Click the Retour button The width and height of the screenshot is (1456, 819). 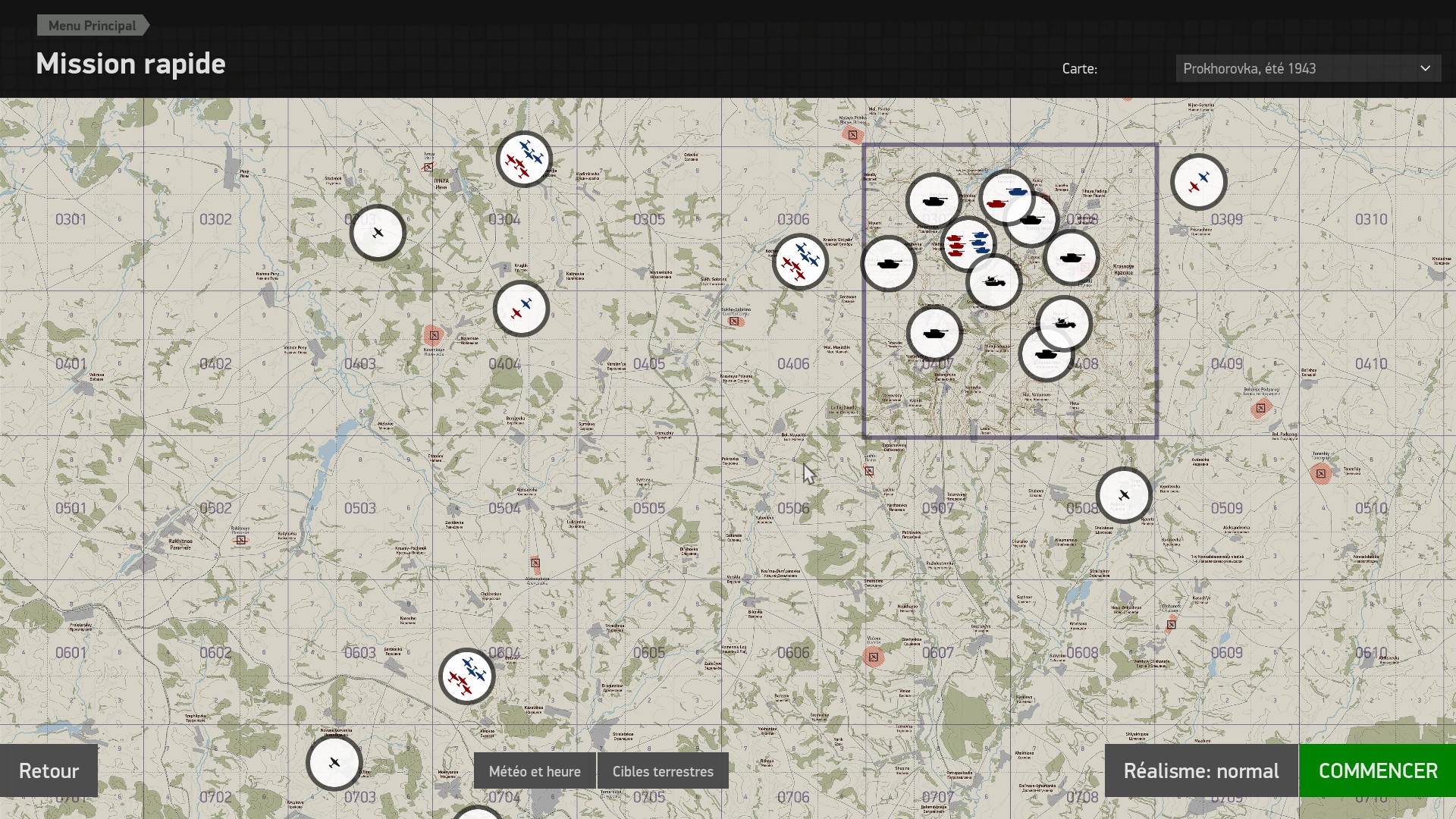click(x=49, y=770)
